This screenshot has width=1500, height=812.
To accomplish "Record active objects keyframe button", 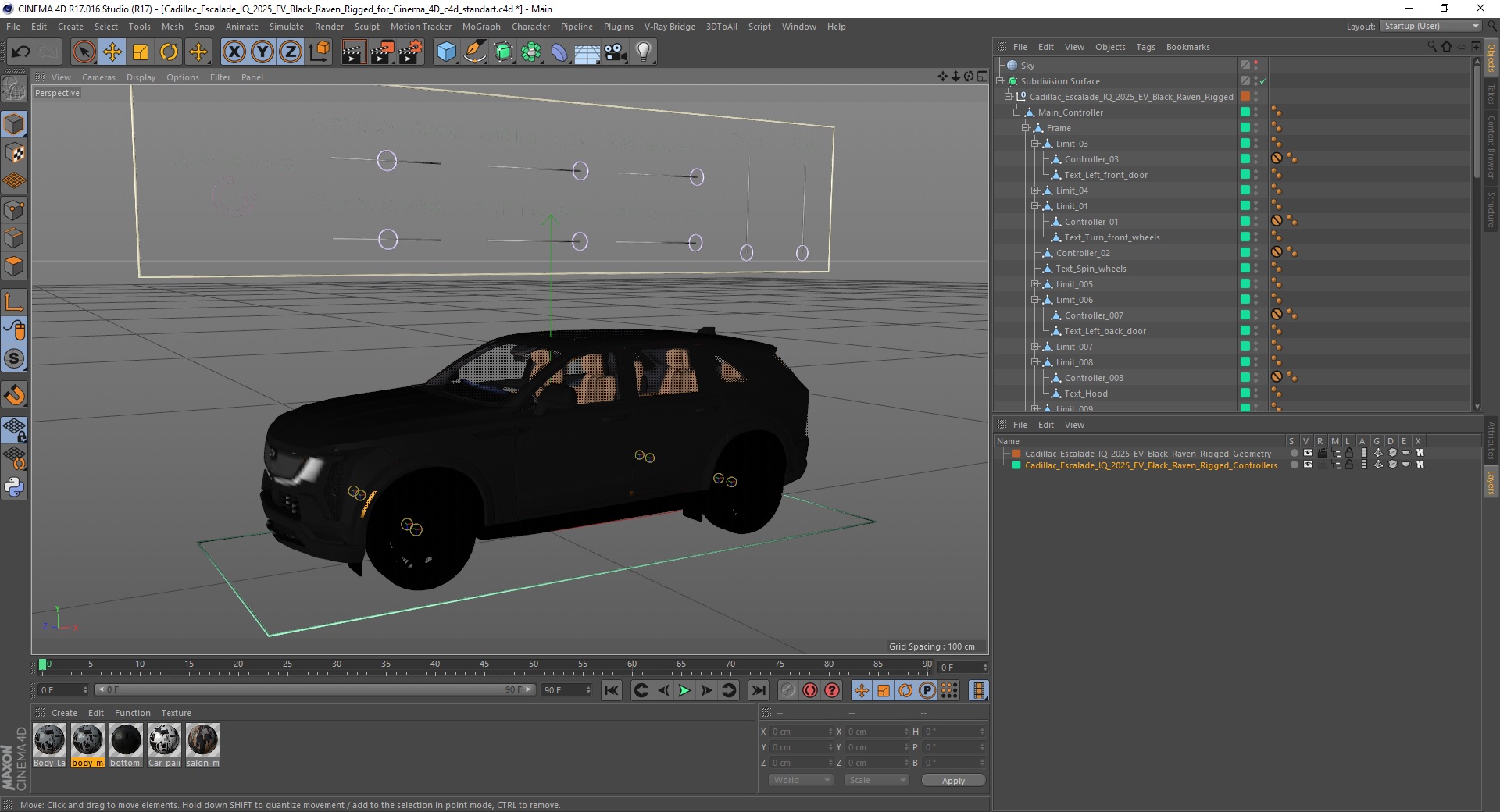I will (x=788, y=690).
